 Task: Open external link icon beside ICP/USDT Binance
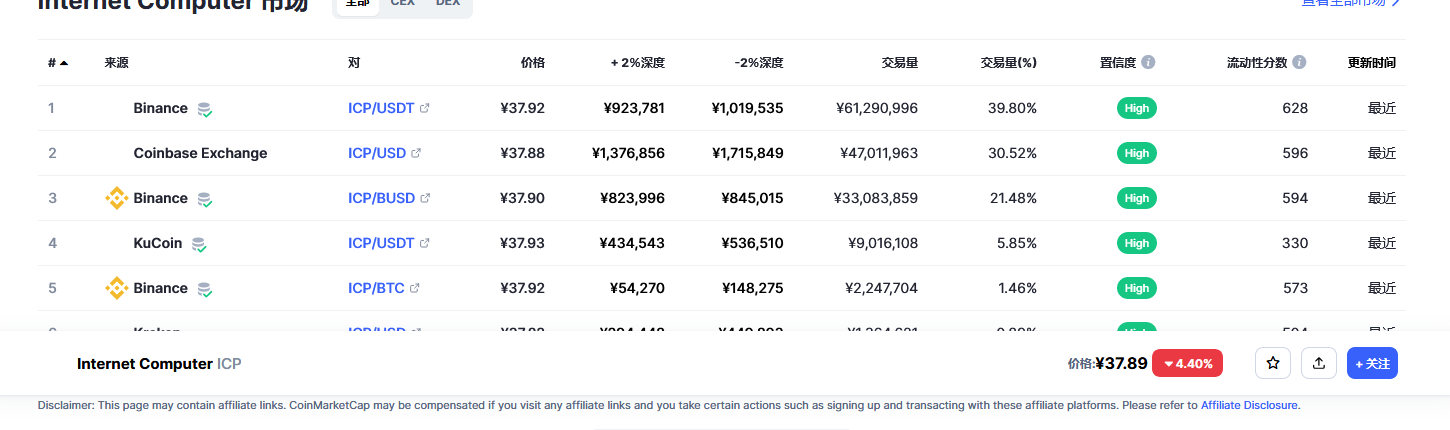425,108
